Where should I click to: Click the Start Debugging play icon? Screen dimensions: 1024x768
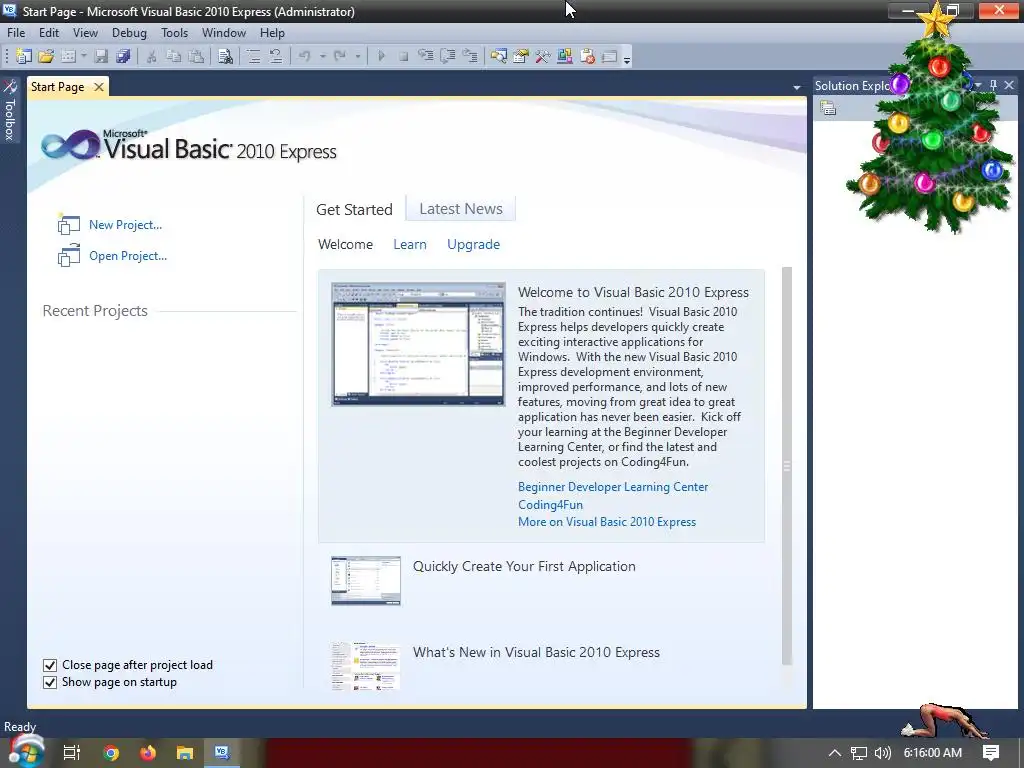[x=381, y=56]
